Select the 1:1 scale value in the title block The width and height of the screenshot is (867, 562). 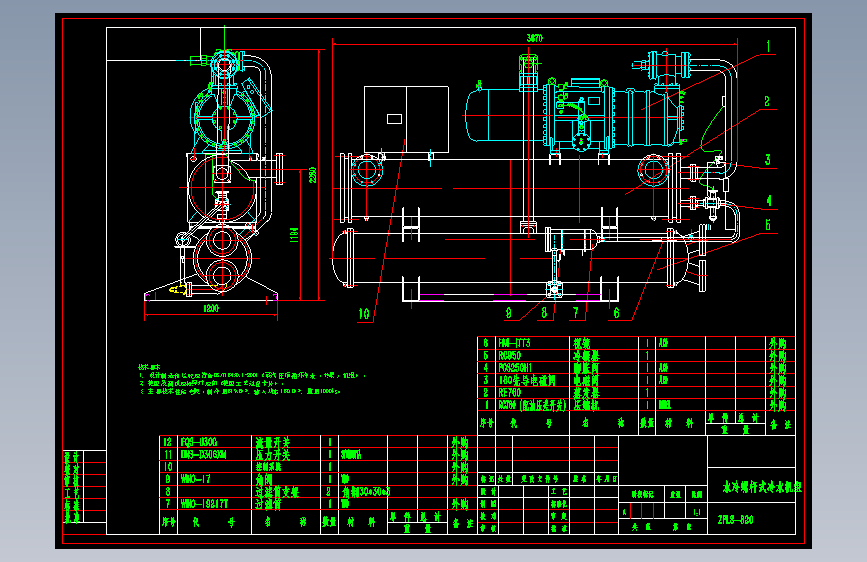pyautogui.click(x=697, y=512)
